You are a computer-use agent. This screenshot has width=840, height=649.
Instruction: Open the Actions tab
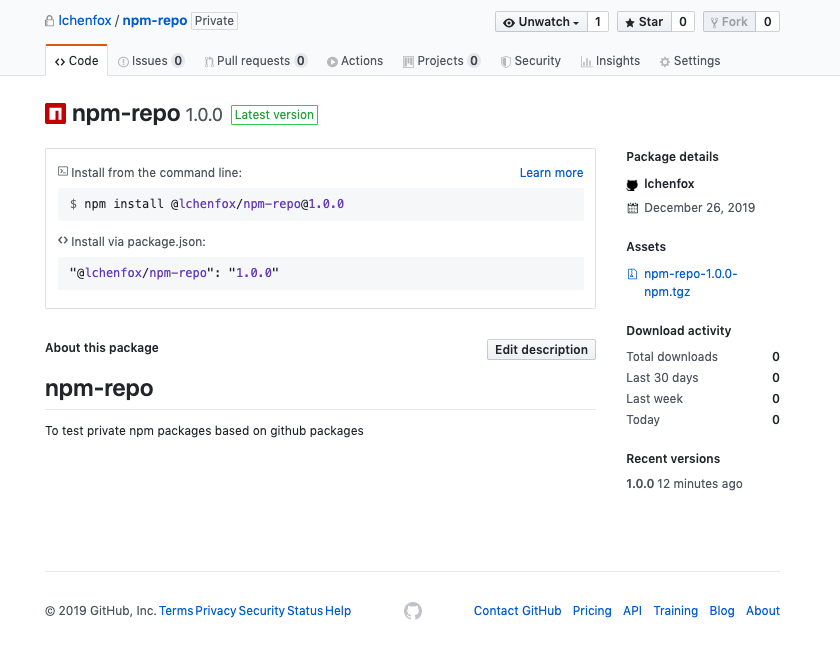(355, 61)
